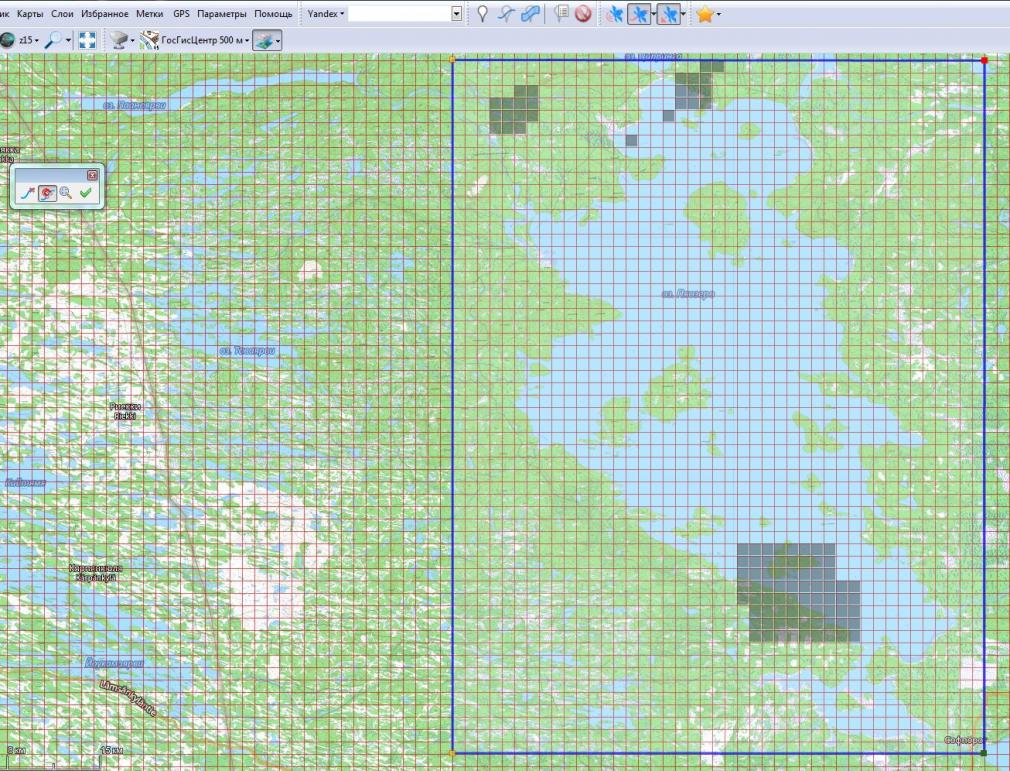
Task: Click the red hide-all-marks icon
Action: tap(582, 14)
